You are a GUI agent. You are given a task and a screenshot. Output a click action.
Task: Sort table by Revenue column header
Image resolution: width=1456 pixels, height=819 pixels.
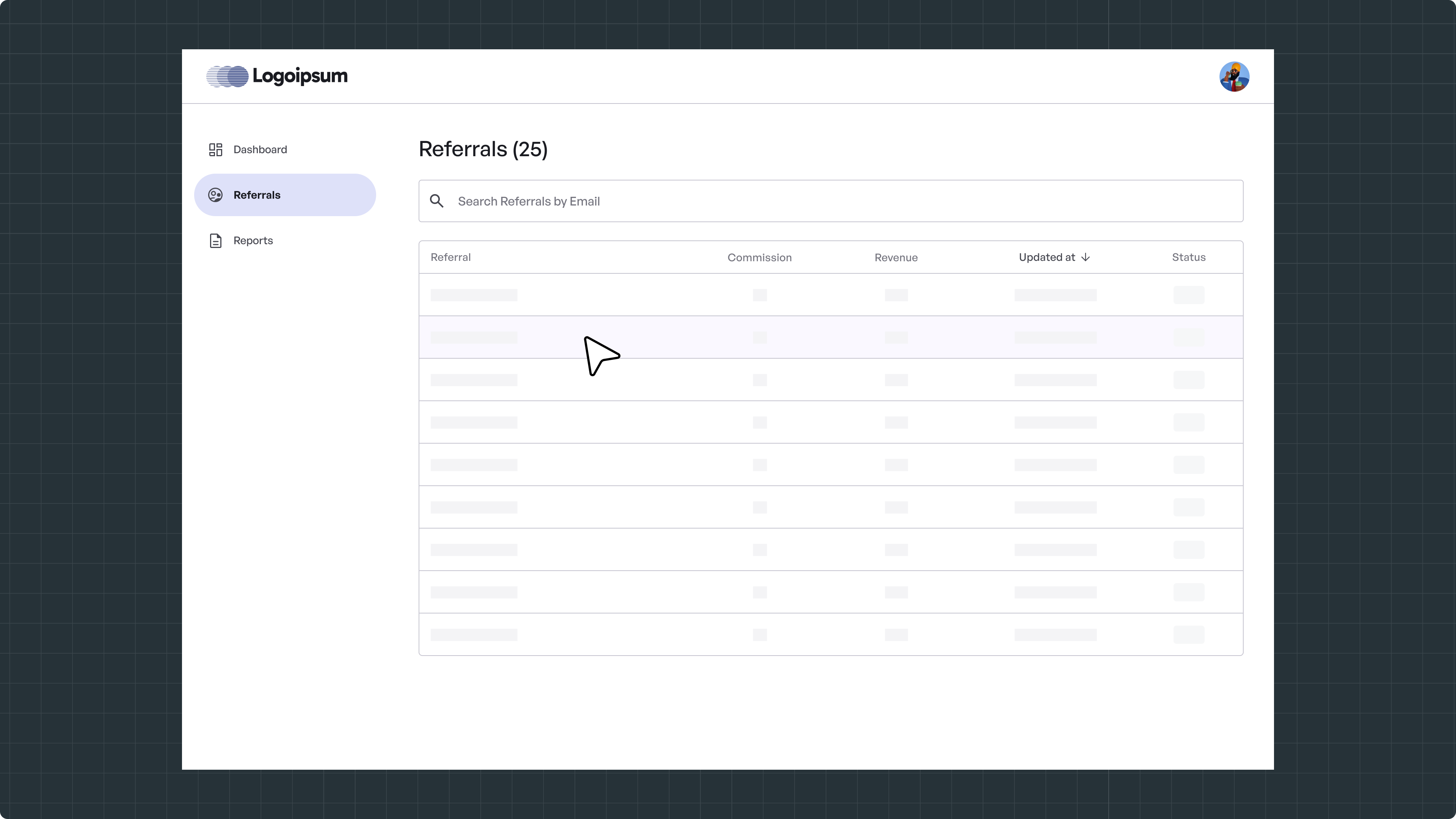click(896, 258)
